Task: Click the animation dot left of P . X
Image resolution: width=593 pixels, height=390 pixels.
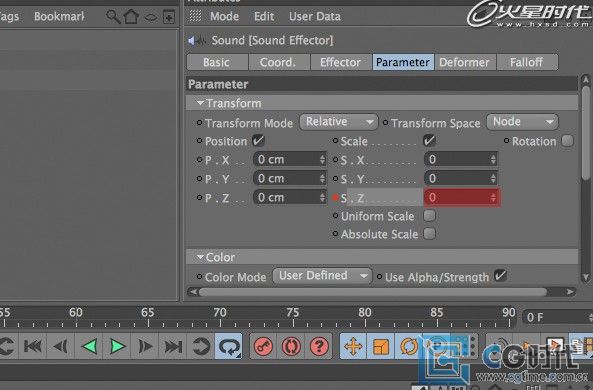Action: (x=199, y=160)
